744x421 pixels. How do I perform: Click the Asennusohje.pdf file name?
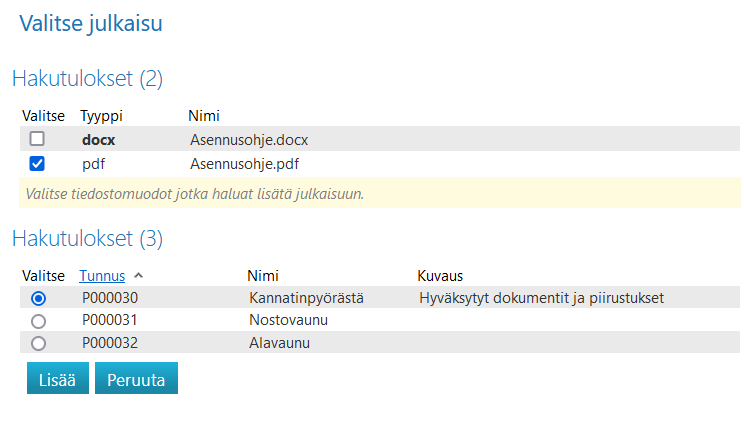coord(243,163)
